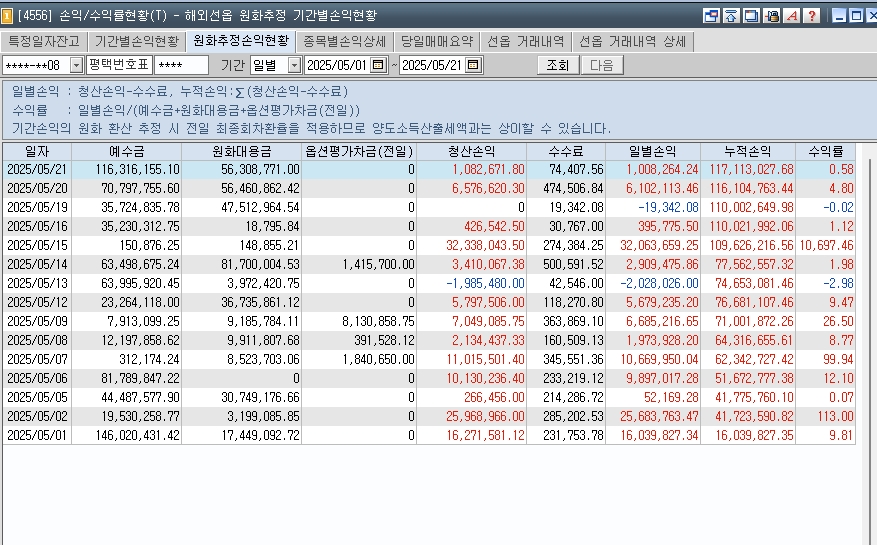Open the calendar picker for start date 2025/05/01

[x=378, y=65]
